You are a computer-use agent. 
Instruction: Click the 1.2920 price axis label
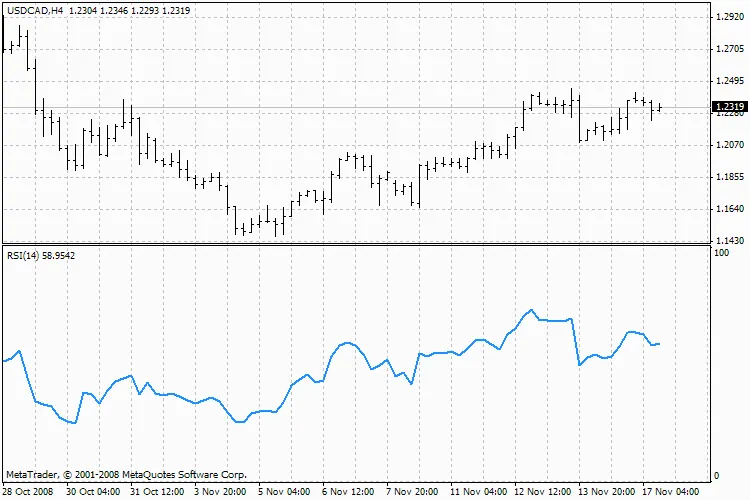click(x=727, y=17)
